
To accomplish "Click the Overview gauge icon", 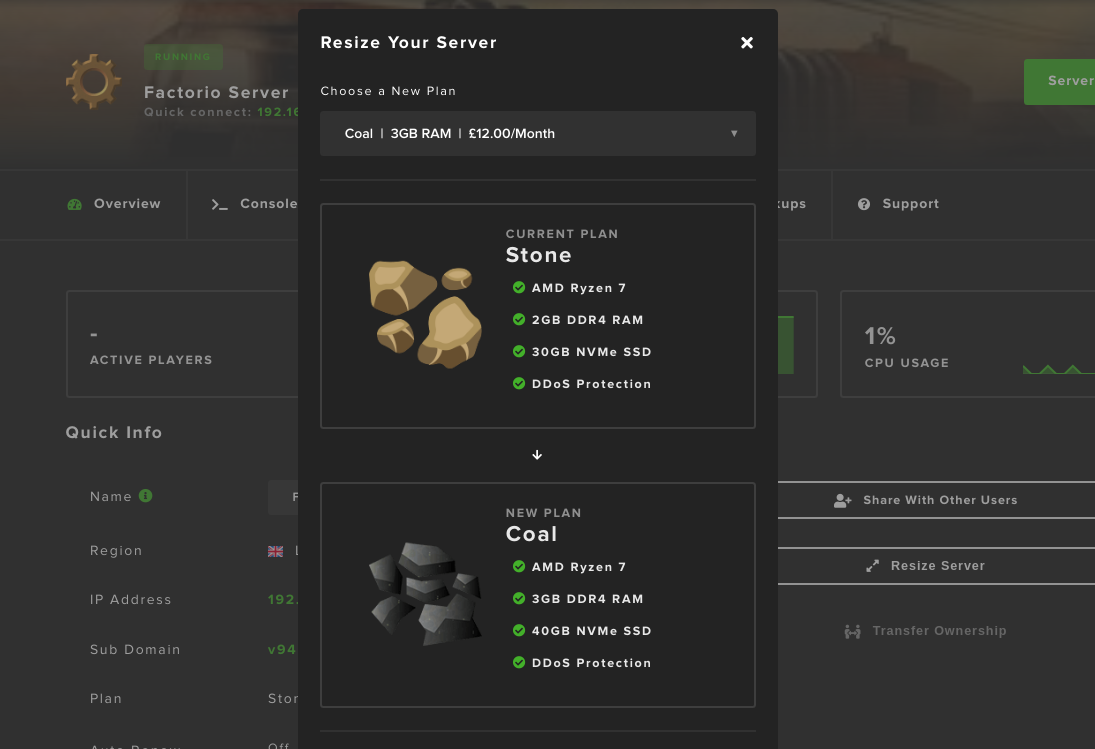I will click(75, 205).
